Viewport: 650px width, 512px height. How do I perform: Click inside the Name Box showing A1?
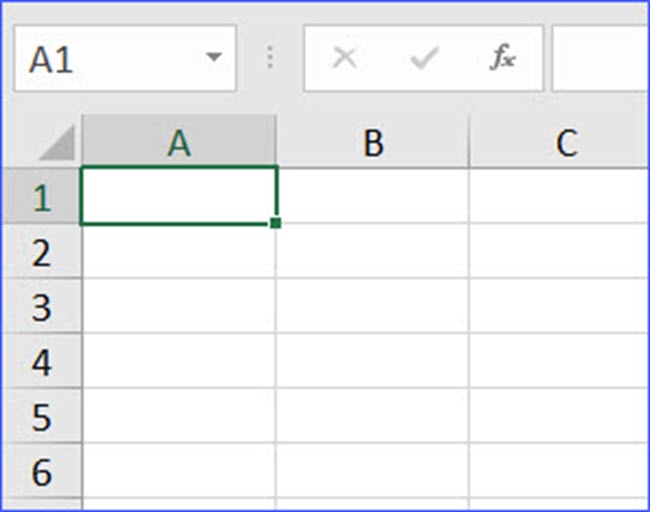(110, 58)
